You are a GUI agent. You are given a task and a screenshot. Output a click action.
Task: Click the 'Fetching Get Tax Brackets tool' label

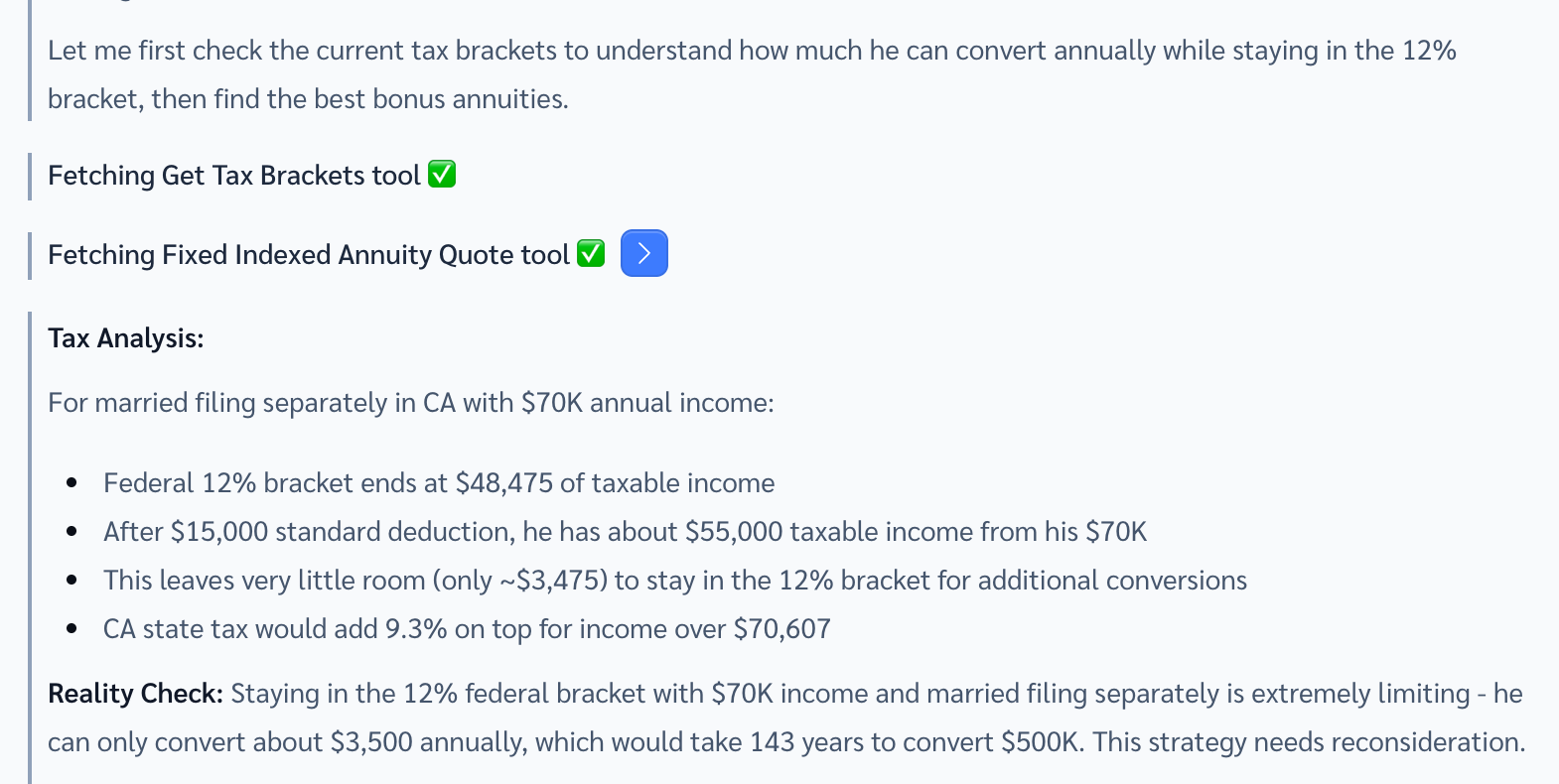tap(230, 175)
